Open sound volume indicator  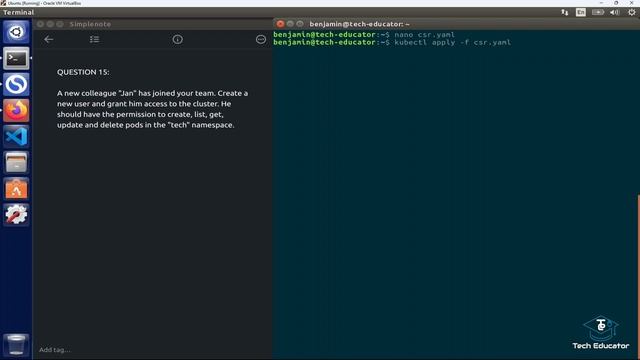(x=614, y=12)
